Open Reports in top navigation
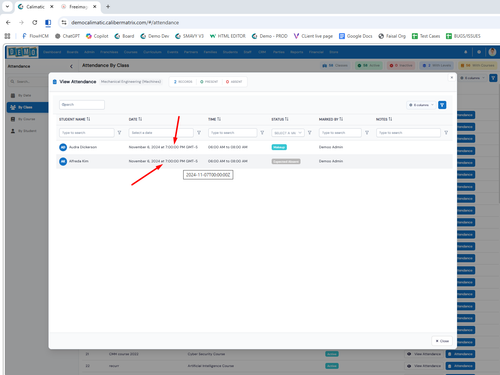500x375 pixels. 297,52
